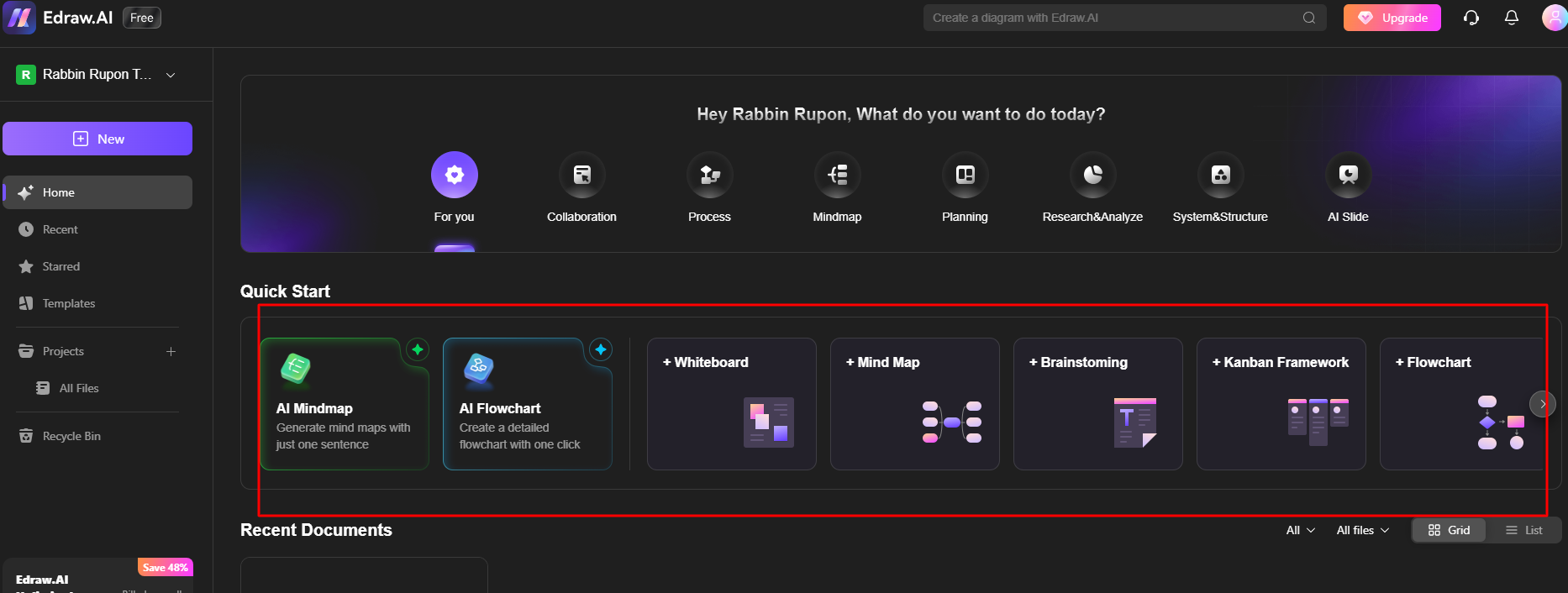
Task: Select the Mindmap category icon
Action: pos(838,175)
